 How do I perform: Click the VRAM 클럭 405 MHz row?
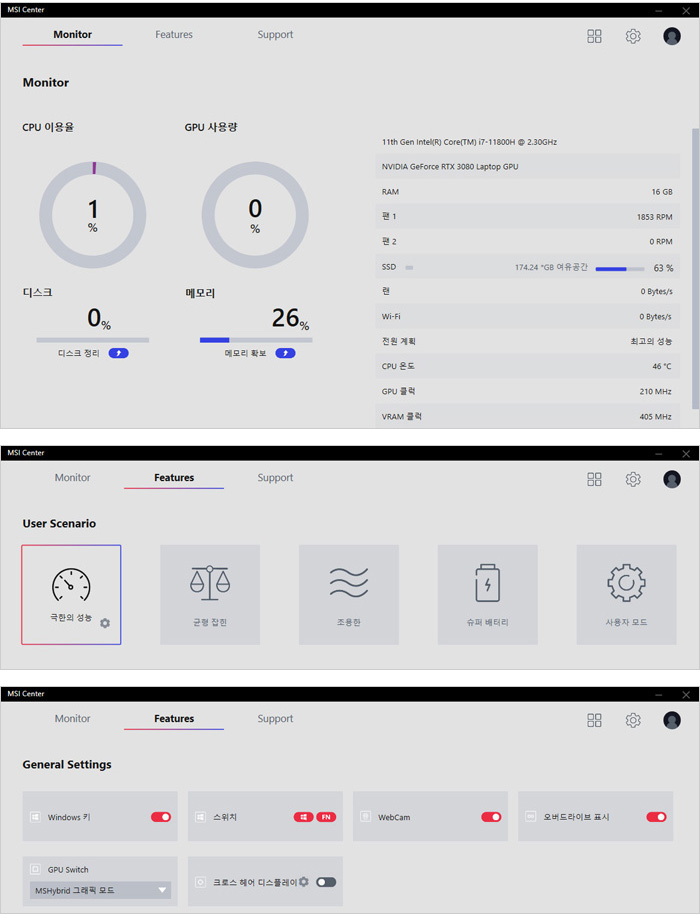click(527, 416)
